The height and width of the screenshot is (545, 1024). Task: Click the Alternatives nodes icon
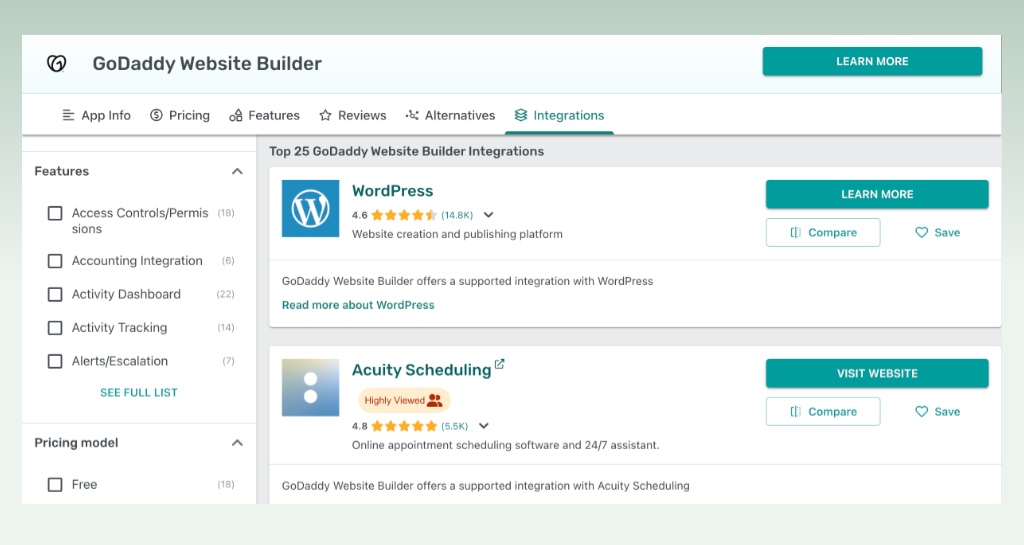412,116
